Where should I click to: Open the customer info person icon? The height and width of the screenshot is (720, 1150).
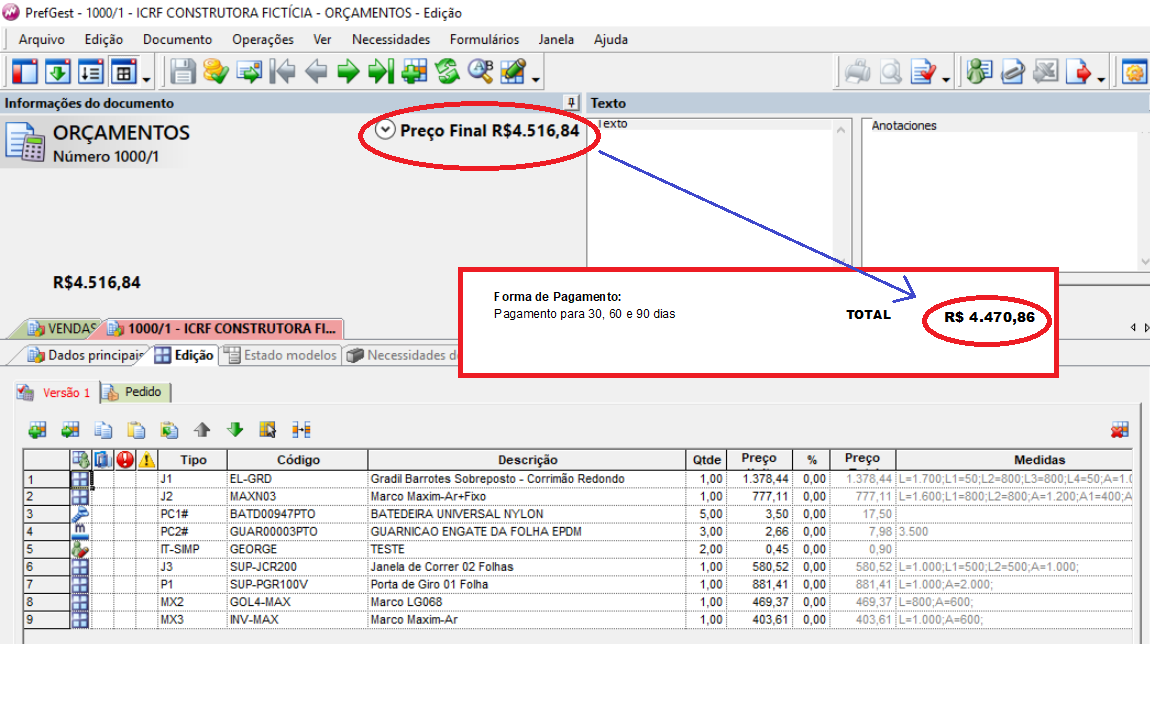tap(979, 72)
